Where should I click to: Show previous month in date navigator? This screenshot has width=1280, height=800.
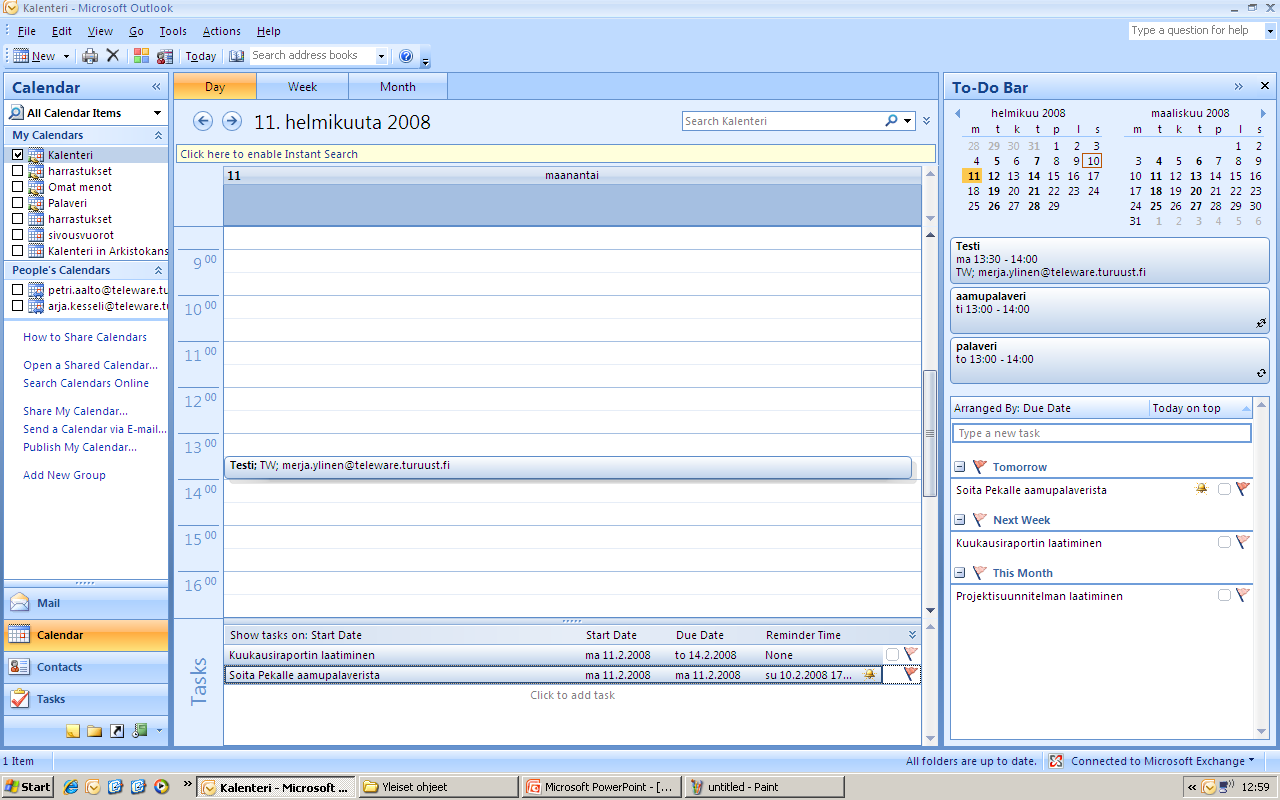(x=957, y=114)
